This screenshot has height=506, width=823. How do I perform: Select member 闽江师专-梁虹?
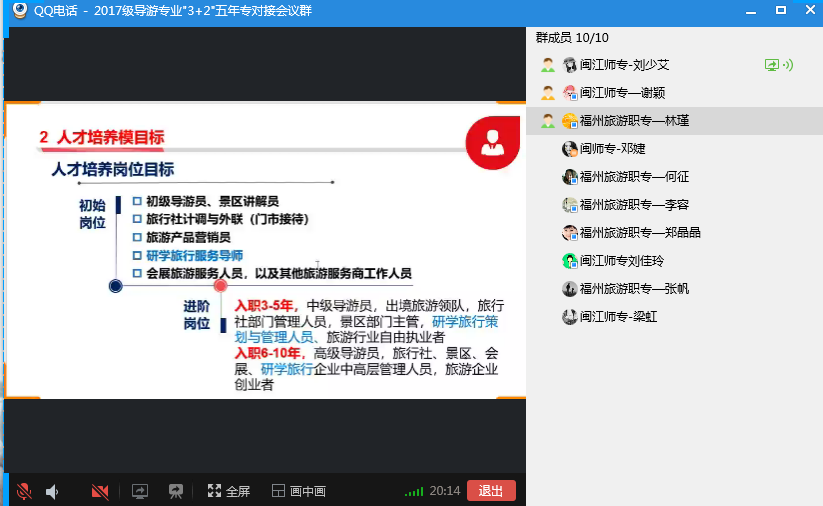(674, 317)
